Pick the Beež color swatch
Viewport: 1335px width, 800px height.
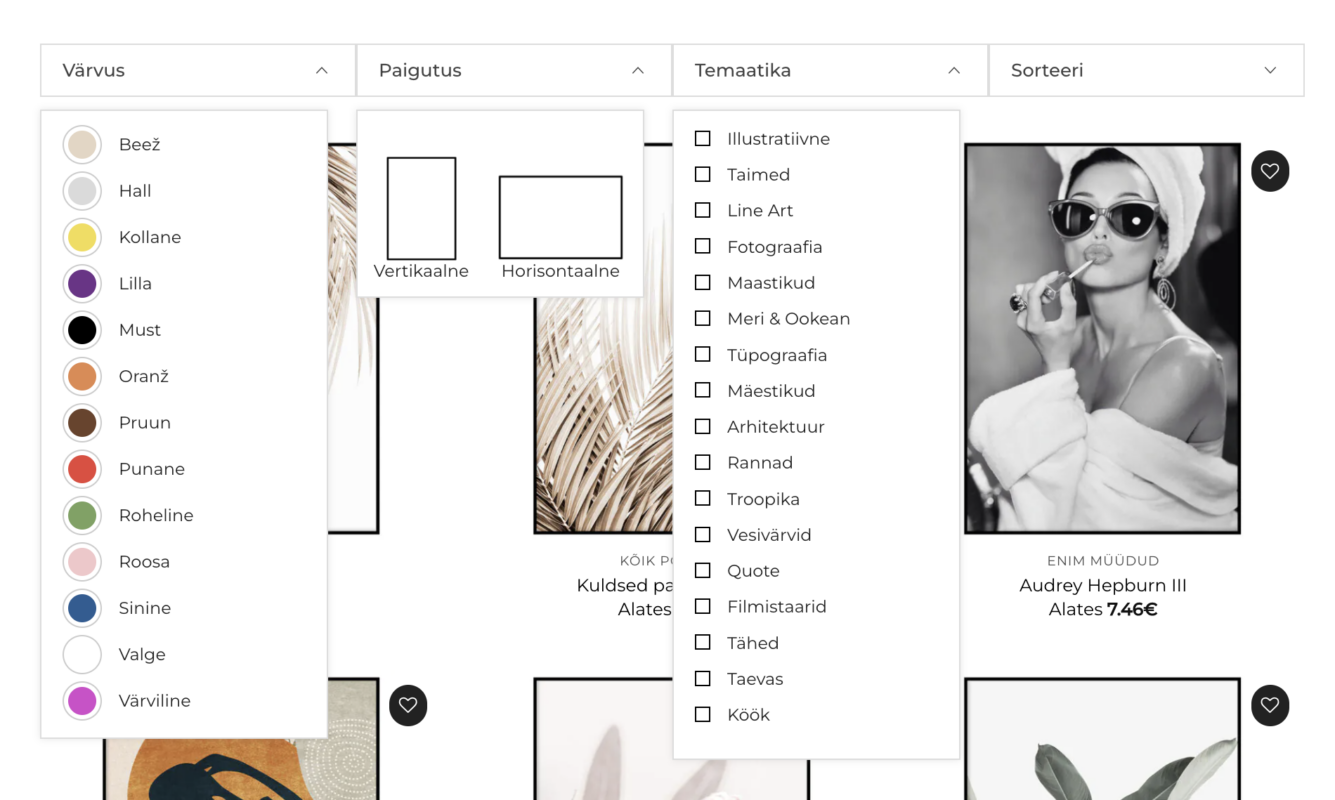pos(82,145)
